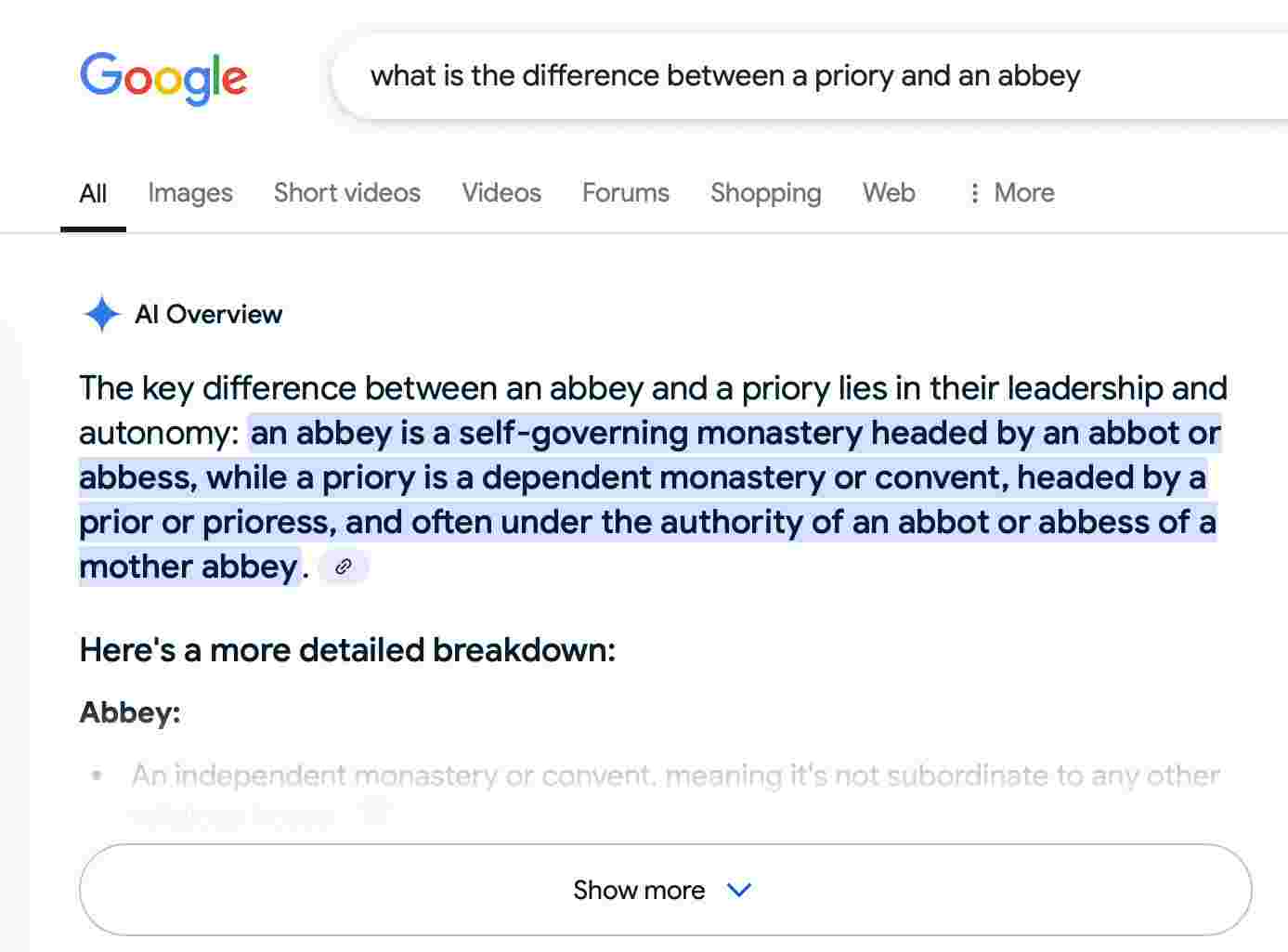The image size is (1288, 952).
Task: Open the Short videos tab
Action: tap(346, 193)
